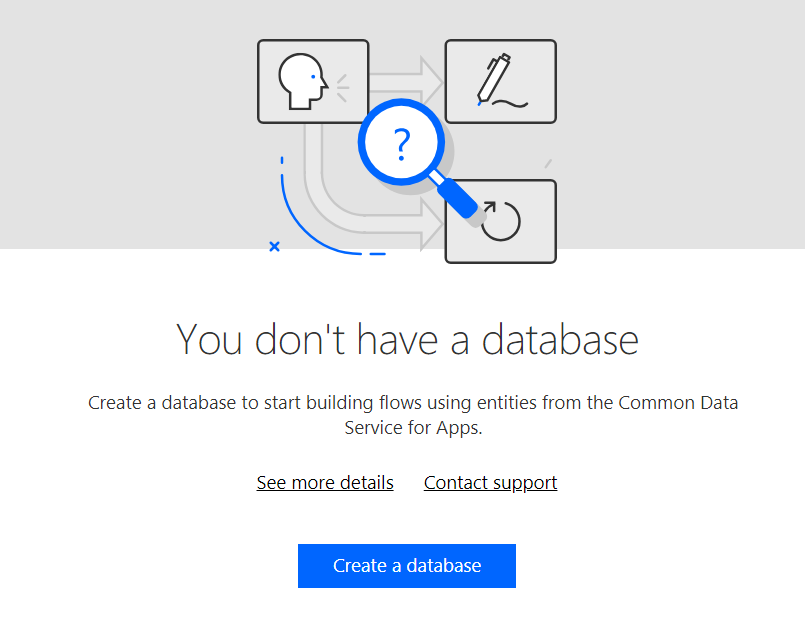Click the "You don't have a database" heading
The height and width of the screenshot is (629, 805).
[x=406, y=340]
